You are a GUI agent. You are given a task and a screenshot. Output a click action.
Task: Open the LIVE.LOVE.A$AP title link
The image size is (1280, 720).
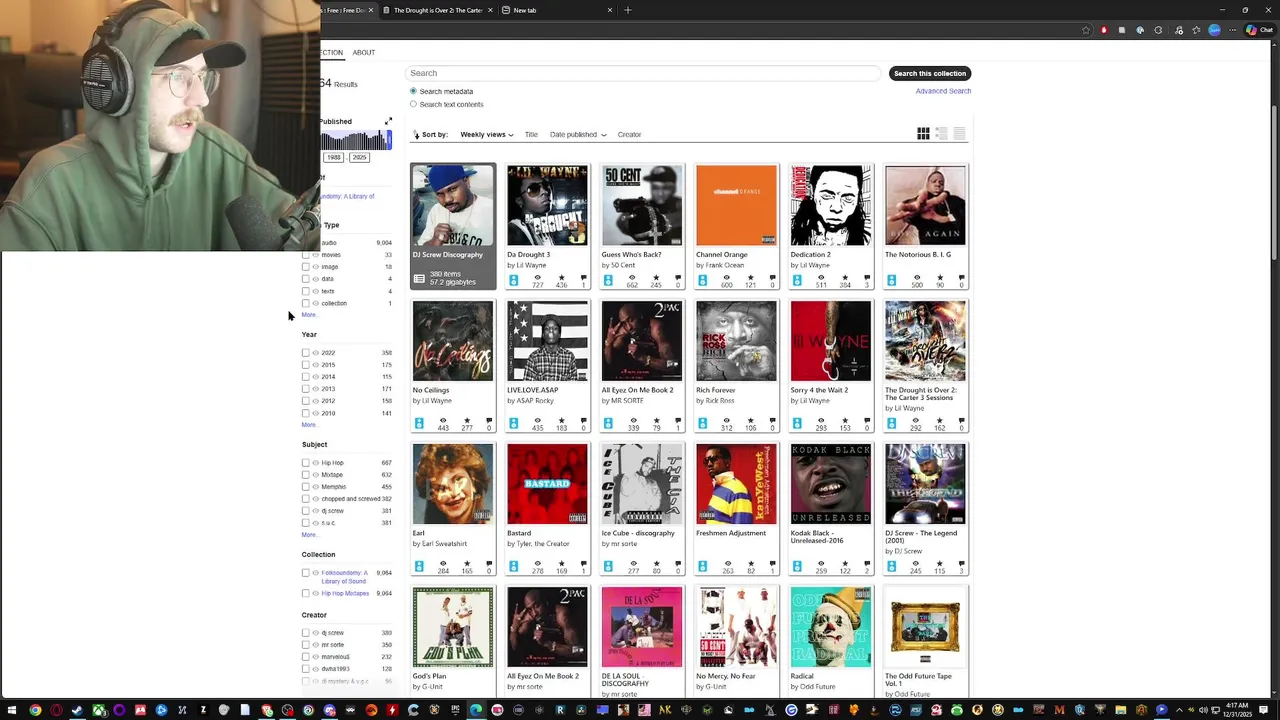click(x=532, y=390)
